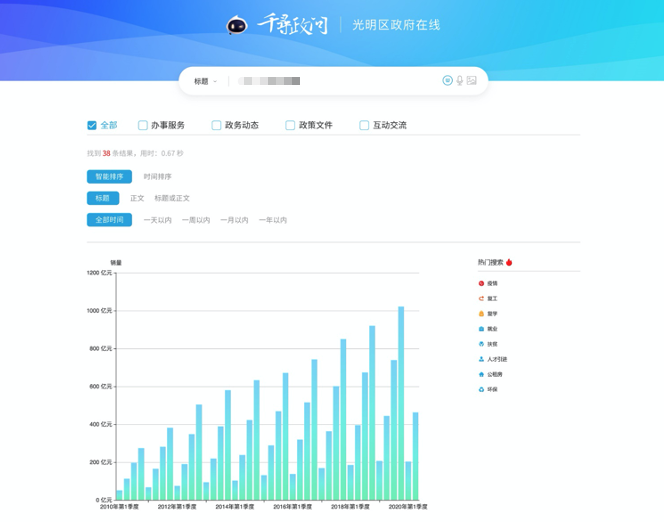This screenshot has width=664, height=522.
Task: Check the 办事服务 checkbox
Action: tap(143, 125)
